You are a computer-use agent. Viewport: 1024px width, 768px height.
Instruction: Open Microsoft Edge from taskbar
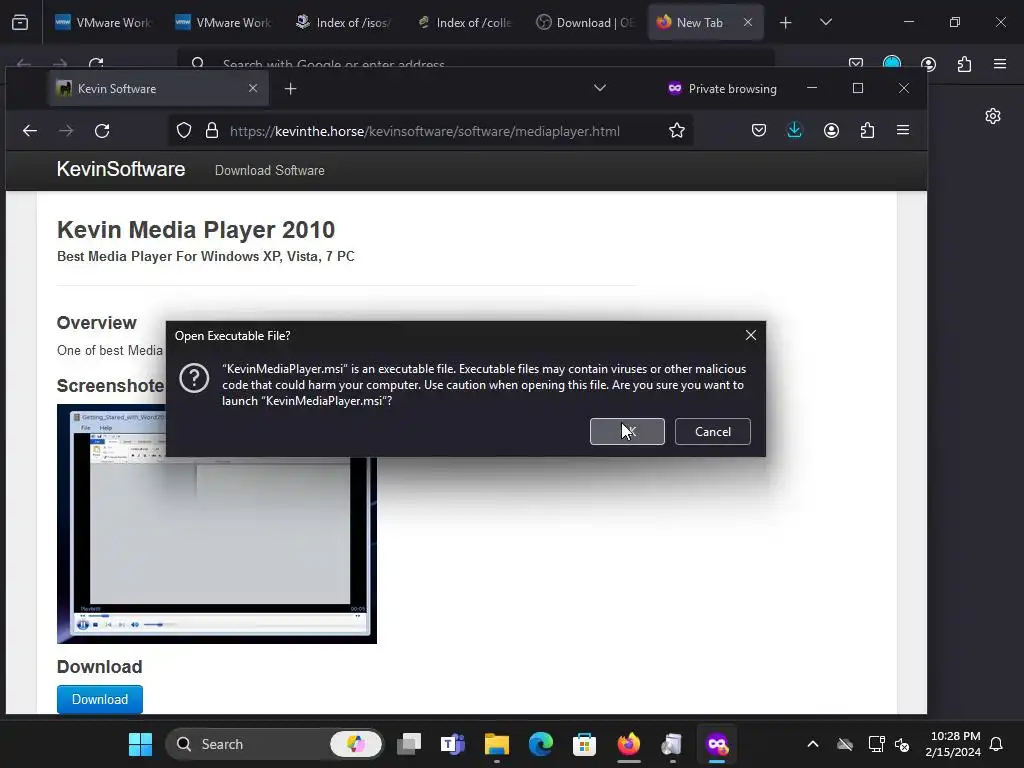541,744
